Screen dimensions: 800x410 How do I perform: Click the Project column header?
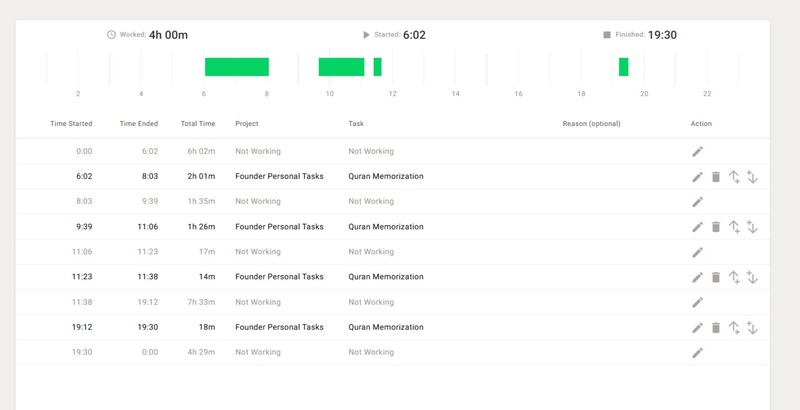click(247, 124)
